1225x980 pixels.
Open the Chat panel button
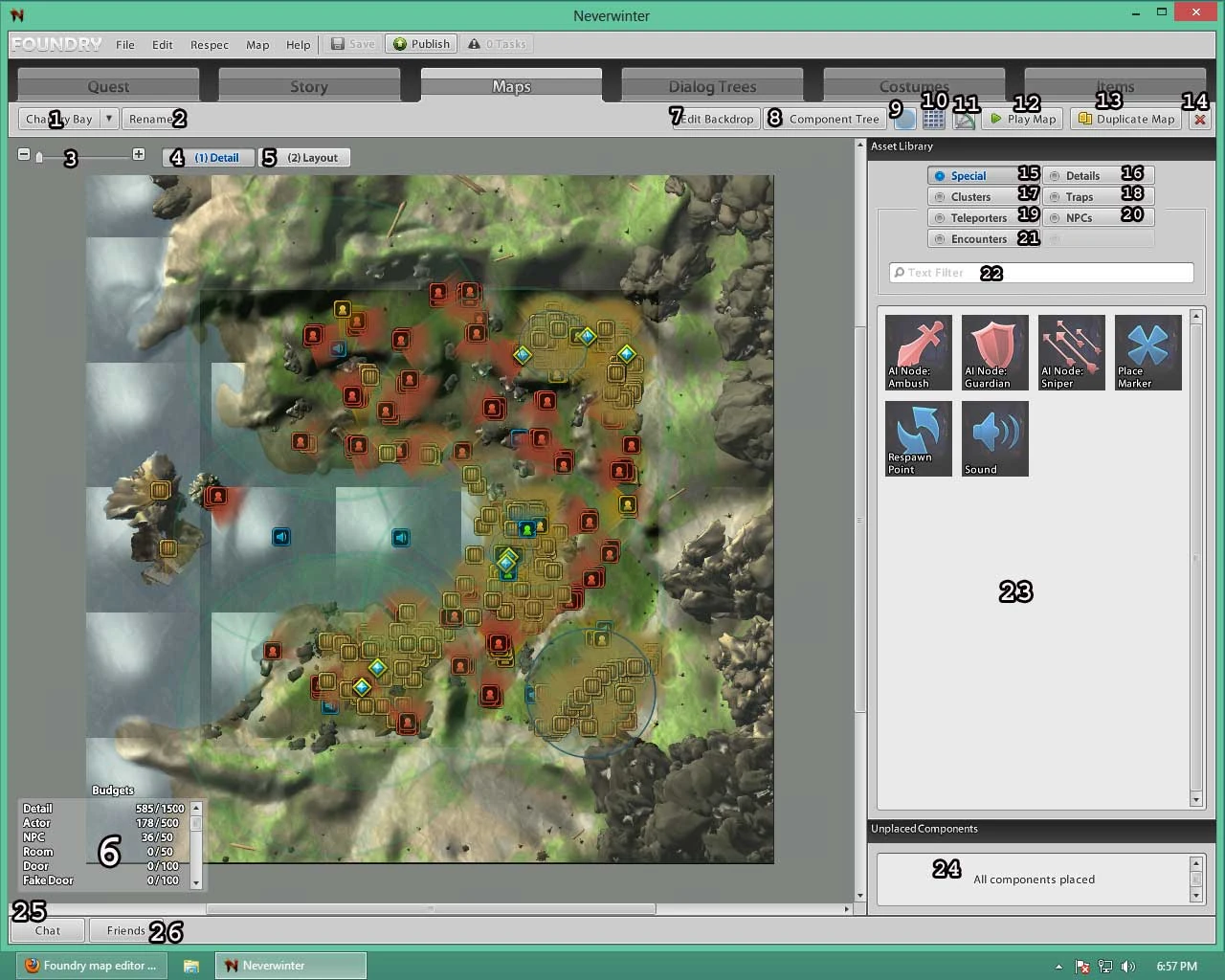(x=47, y=930)
